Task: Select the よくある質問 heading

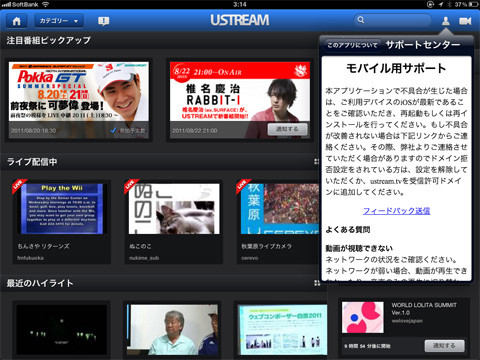Action: click(348, 229)
